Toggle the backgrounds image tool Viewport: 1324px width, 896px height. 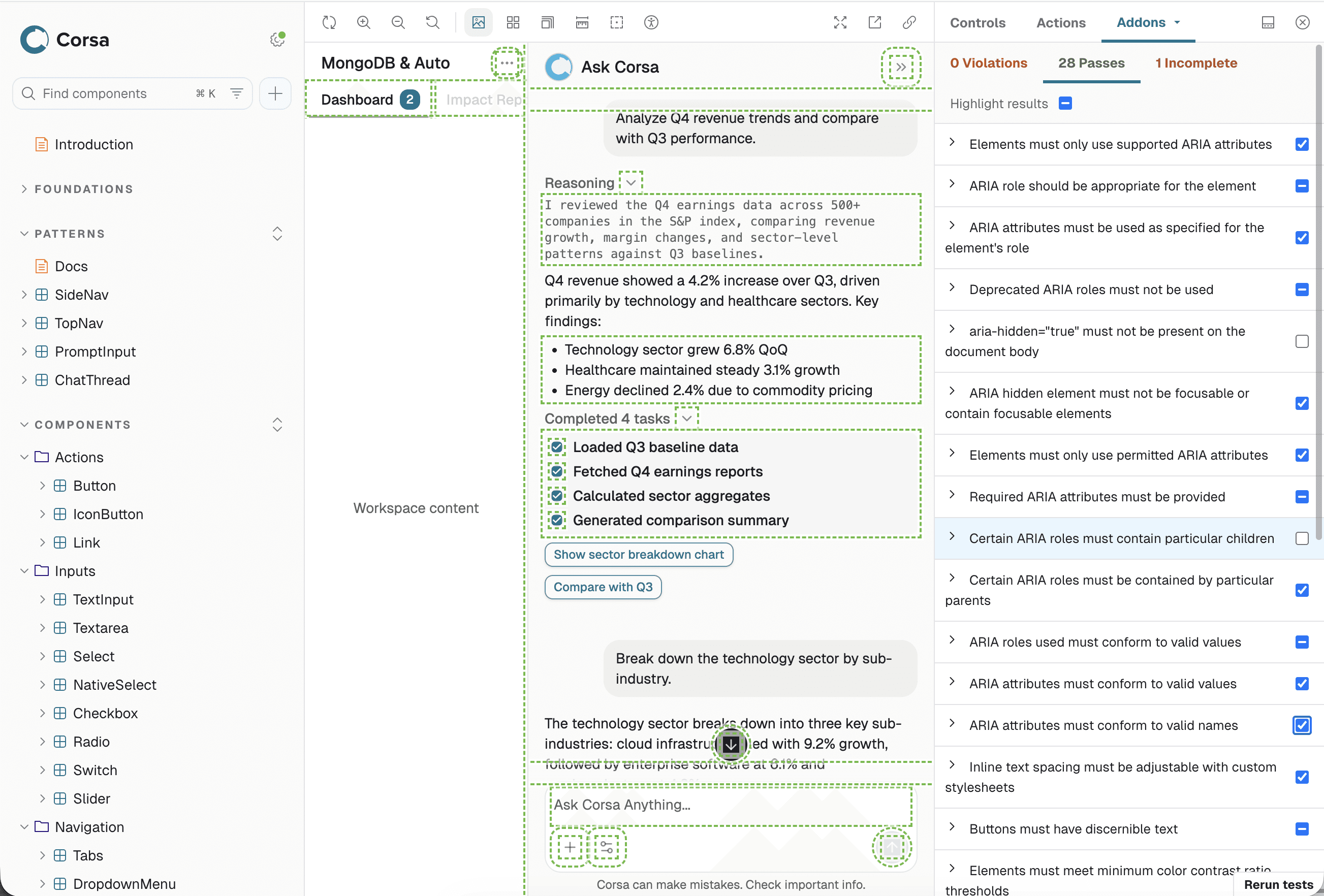479,22
